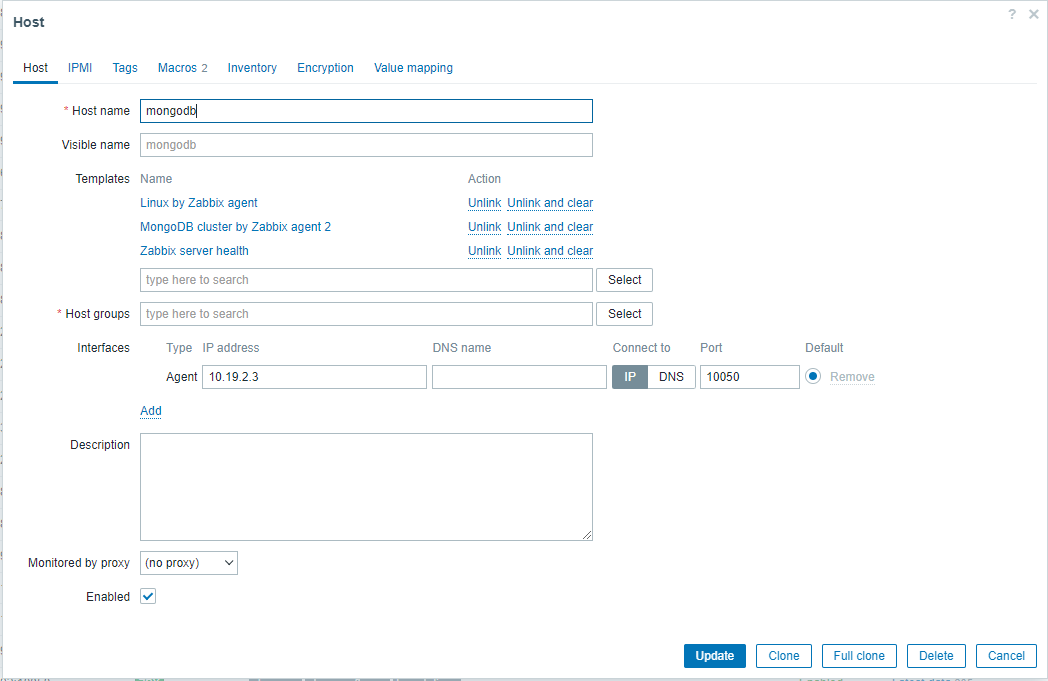Set Connect to IP
This screenshot has width=1048, height=681.
coord(630,377)
